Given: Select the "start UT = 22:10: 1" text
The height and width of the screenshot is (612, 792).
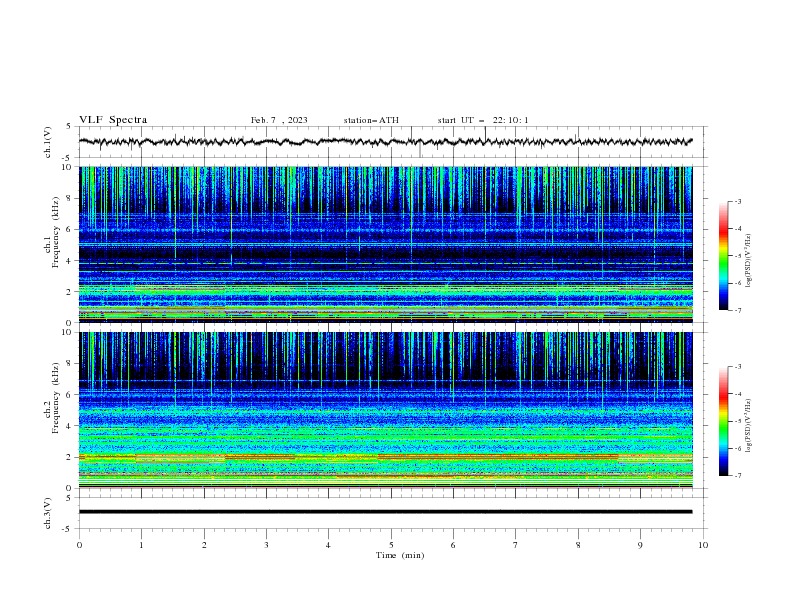Looking at the screenshot, I should [x=483, y=120].
